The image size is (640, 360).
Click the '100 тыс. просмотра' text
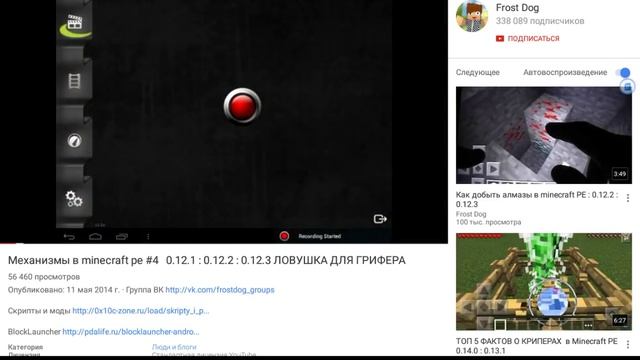pos(489,222)
